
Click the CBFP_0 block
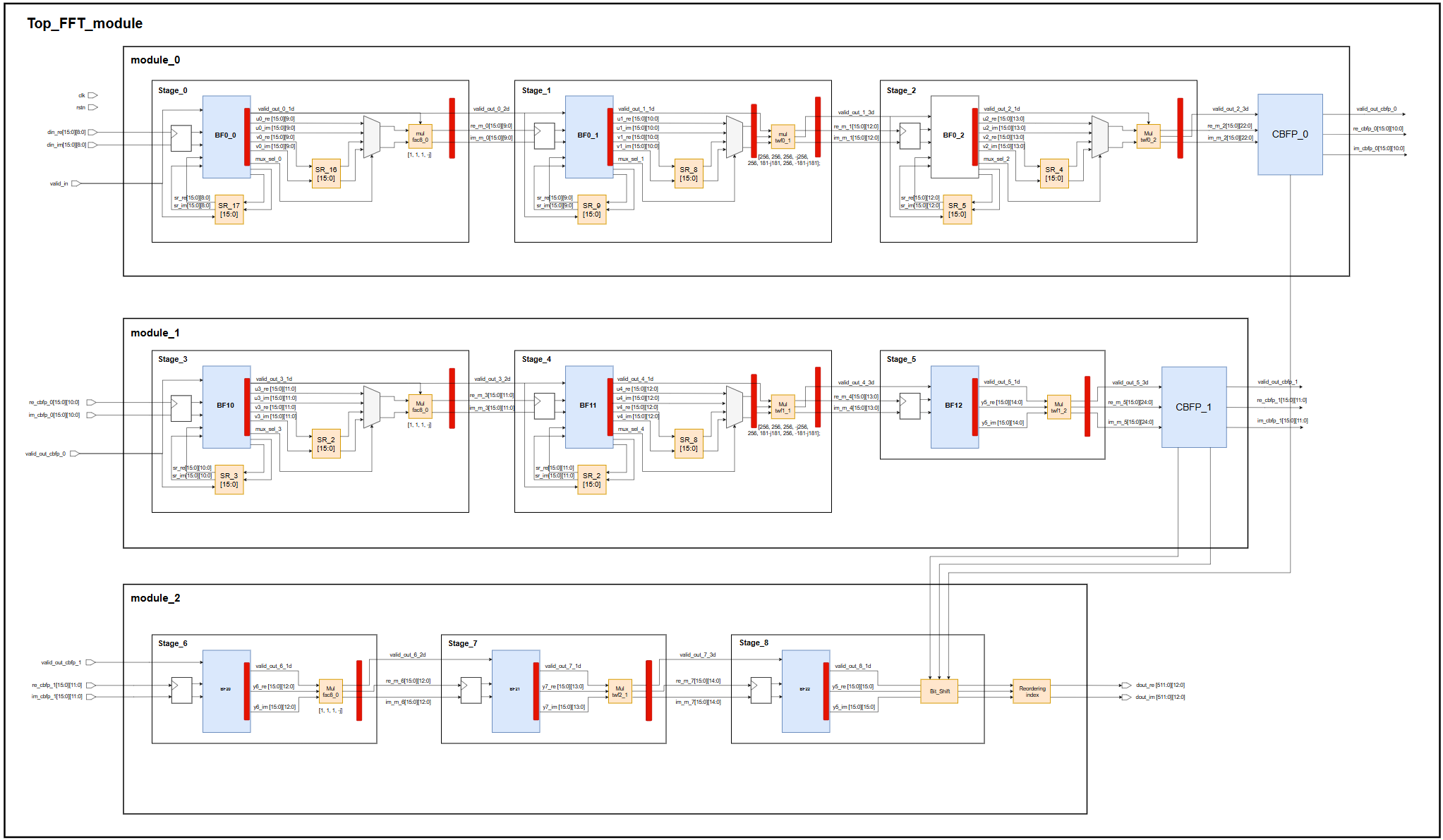pyautogui.click(x=1289, y=134)
